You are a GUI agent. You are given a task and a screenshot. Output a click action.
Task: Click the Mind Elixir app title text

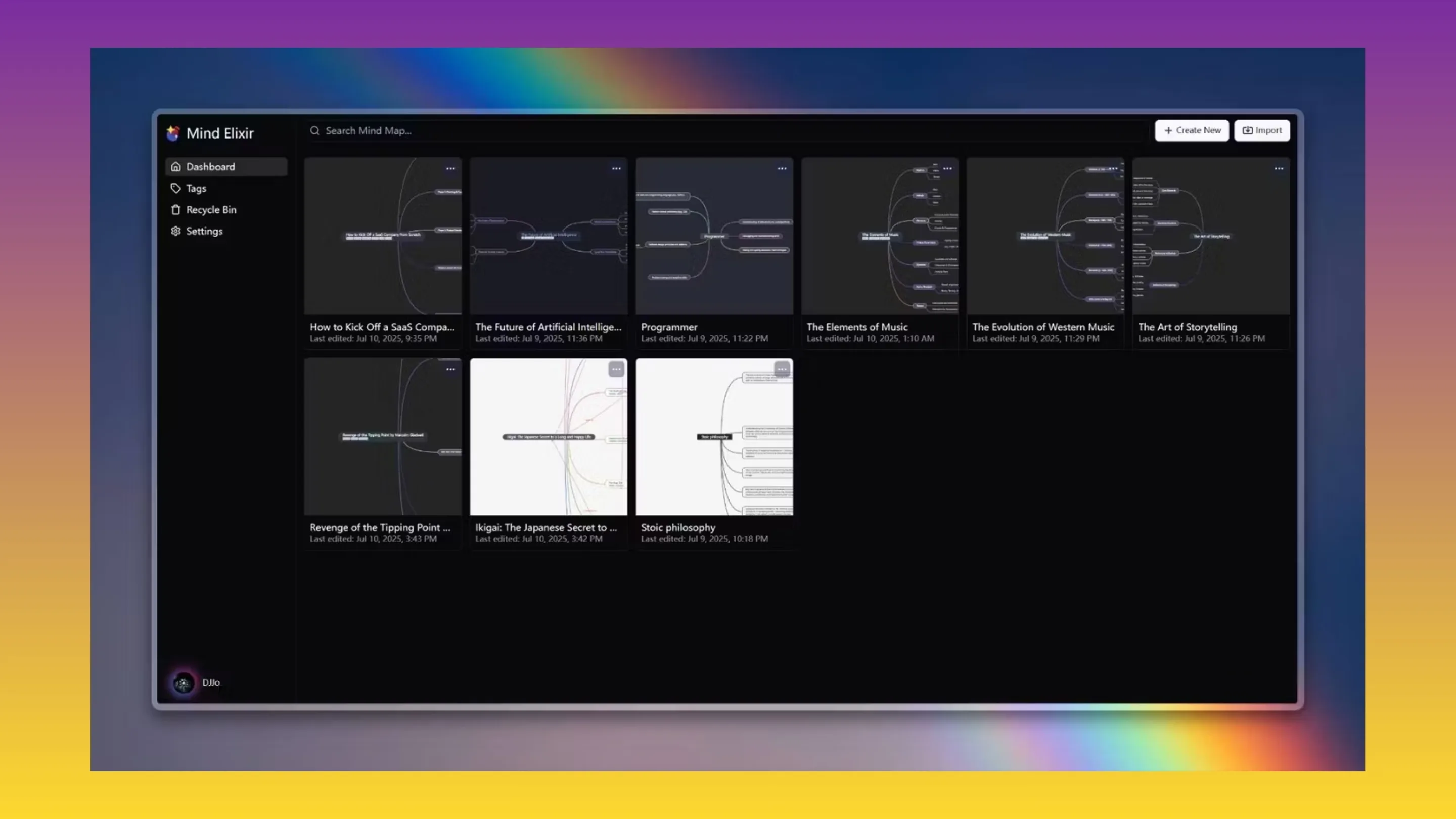pos(220,133)
